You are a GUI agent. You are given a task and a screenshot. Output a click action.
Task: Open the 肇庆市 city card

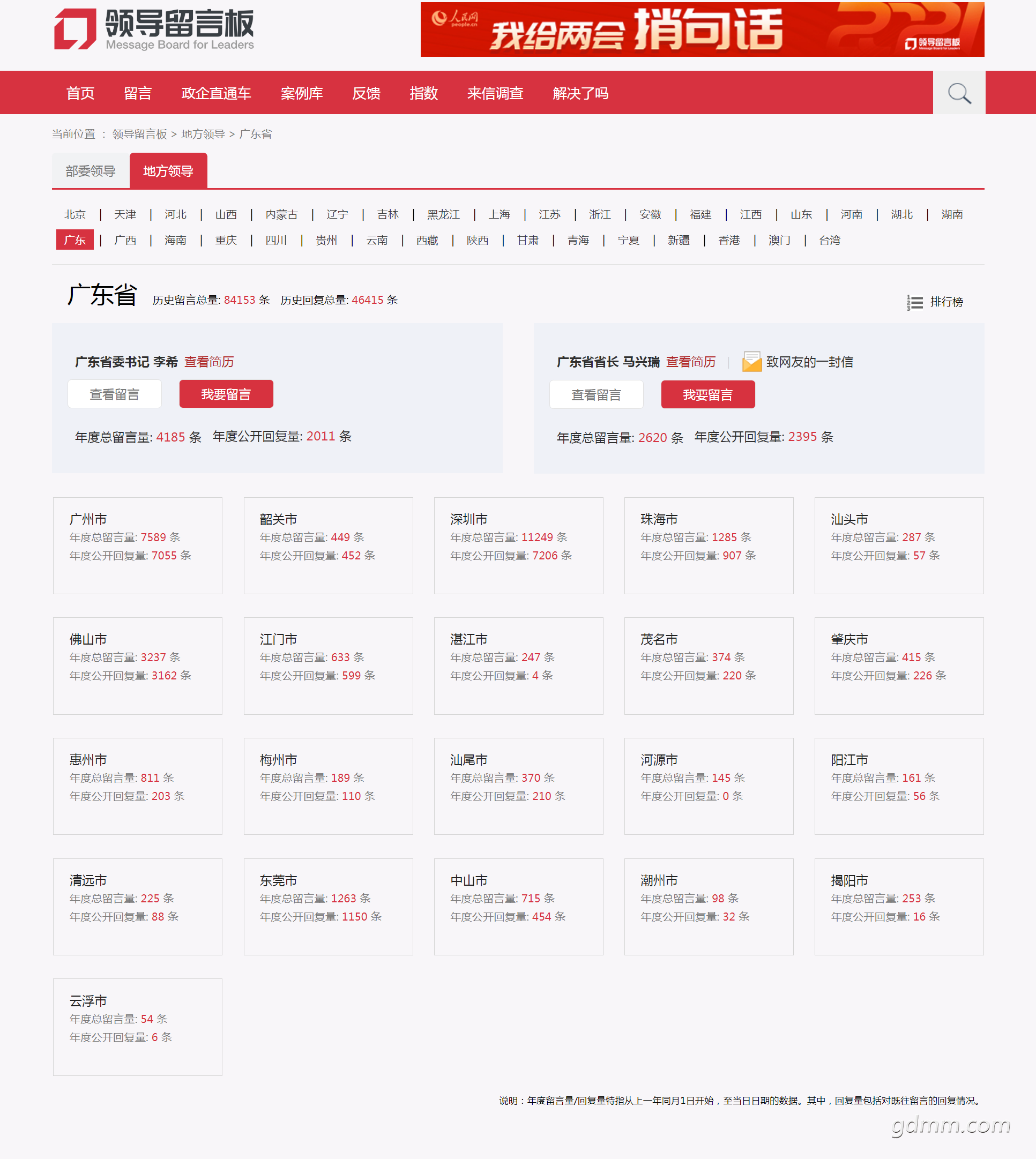899,666
